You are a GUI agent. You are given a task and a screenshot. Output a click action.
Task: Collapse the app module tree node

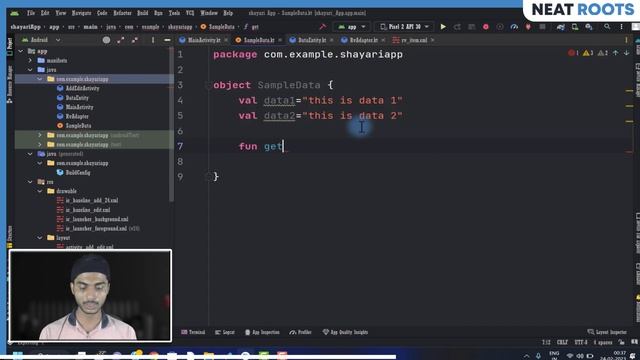21,51
